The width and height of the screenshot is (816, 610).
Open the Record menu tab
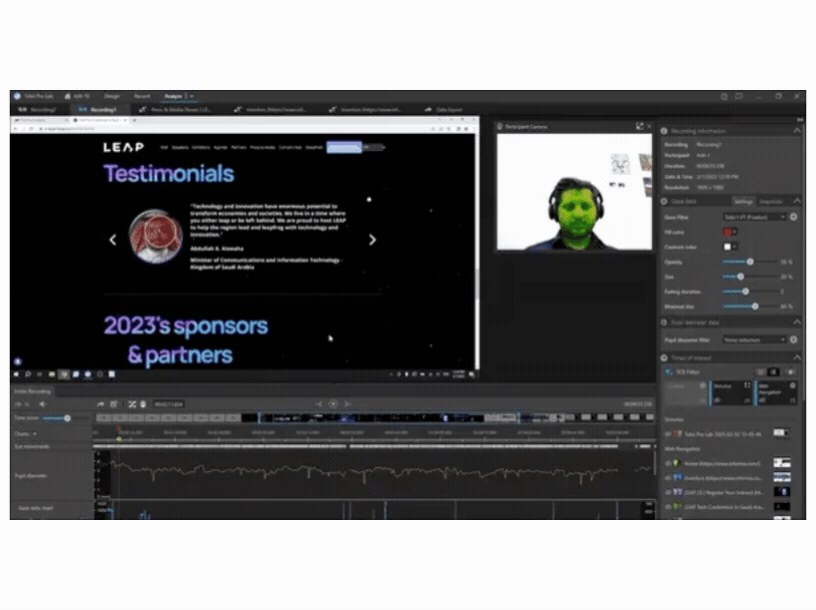pyautogui.click(x=142, y=96)
